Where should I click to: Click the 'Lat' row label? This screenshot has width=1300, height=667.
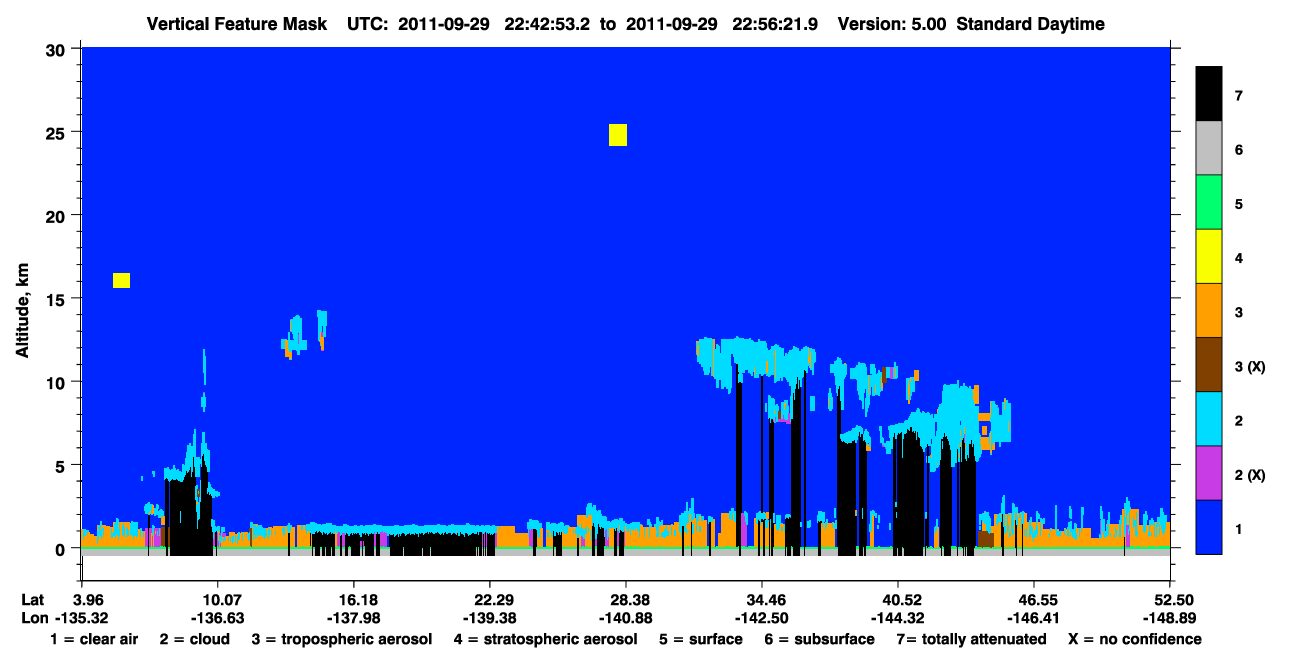tap(33, 599)
